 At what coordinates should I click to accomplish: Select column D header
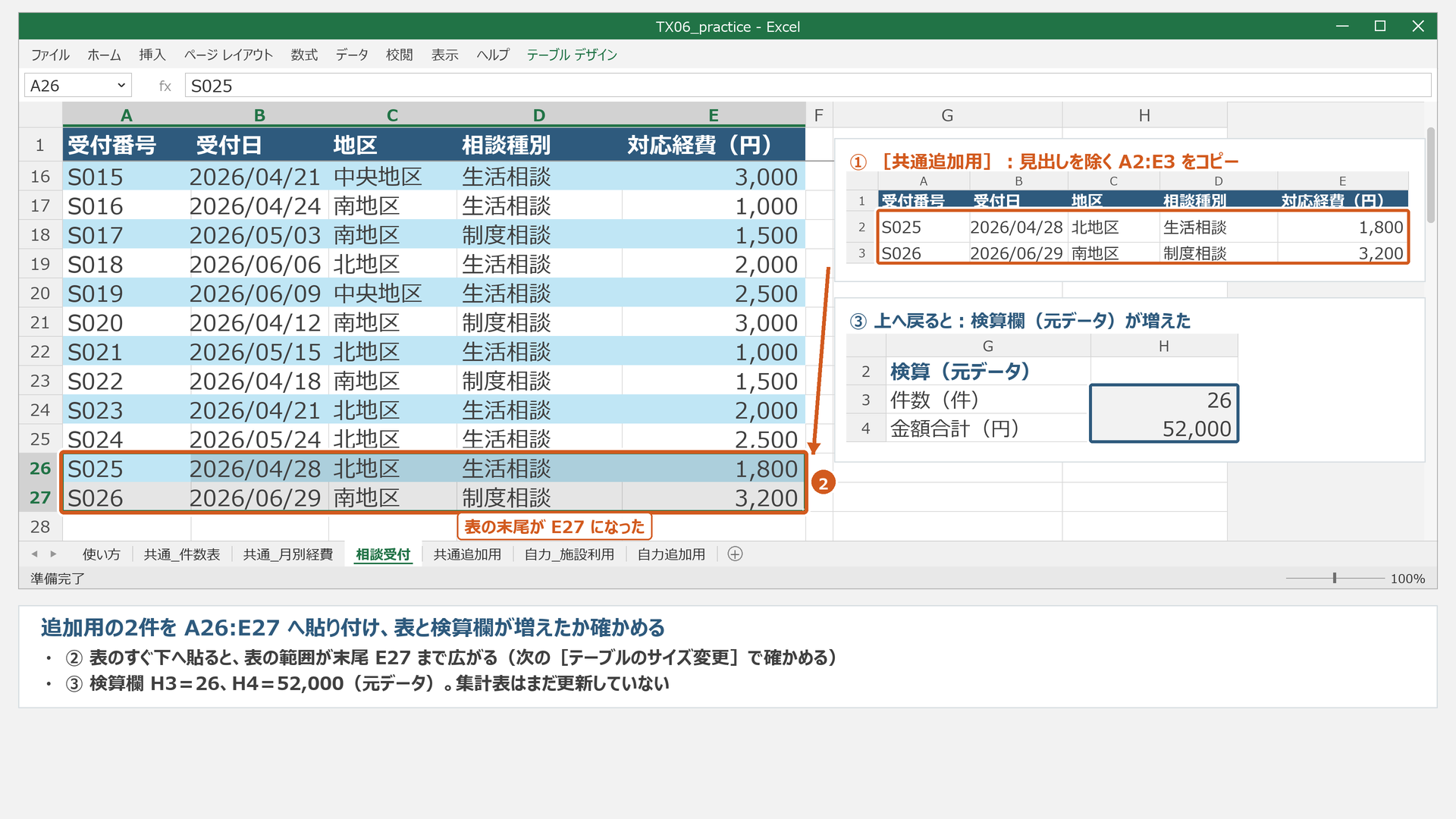pos(539,115)
